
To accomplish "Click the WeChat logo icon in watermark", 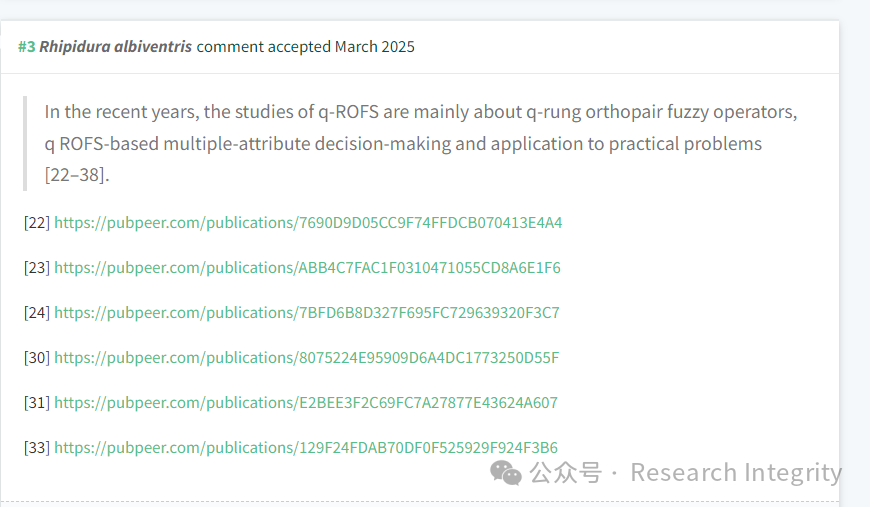I will (505, 473).
